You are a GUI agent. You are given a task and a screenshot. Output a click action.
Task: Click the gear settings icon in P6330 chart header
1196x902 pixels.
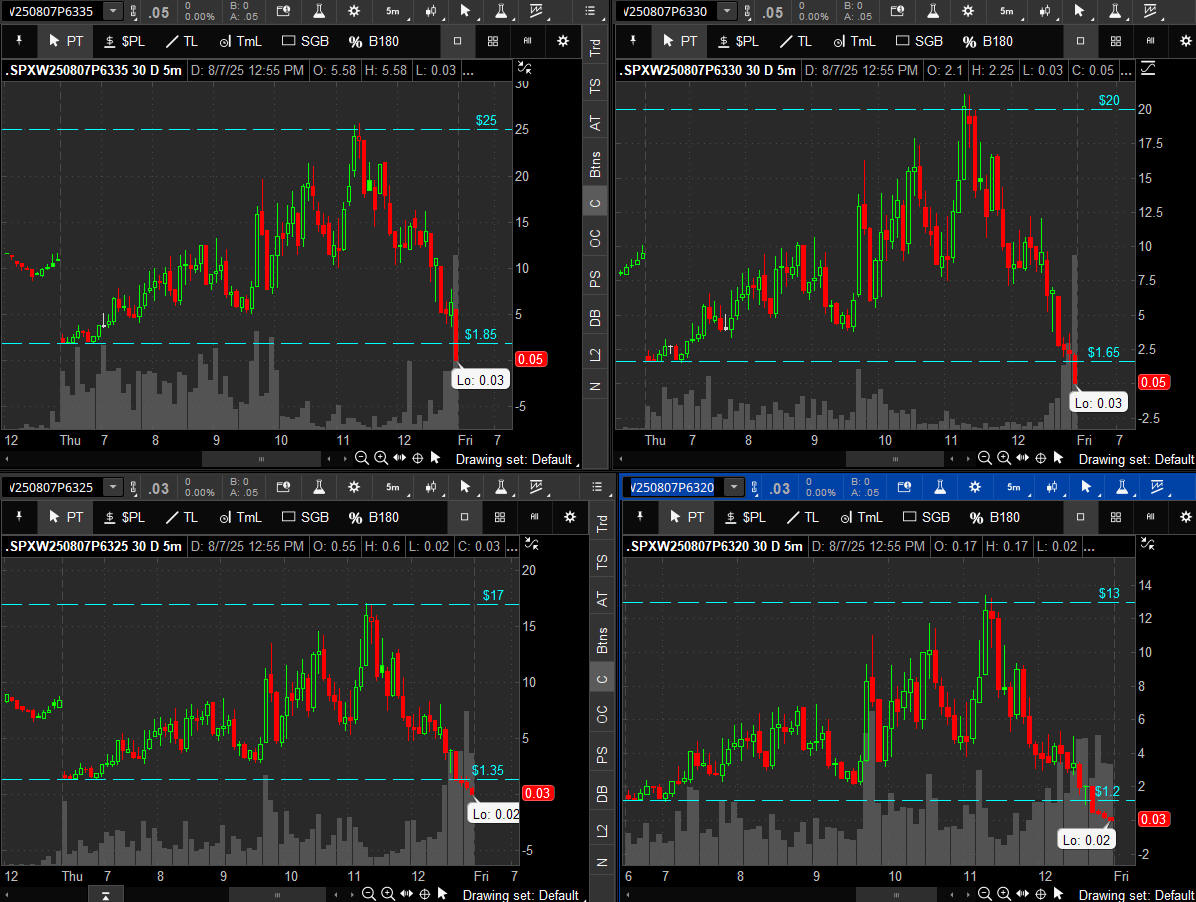pos(969,11)
